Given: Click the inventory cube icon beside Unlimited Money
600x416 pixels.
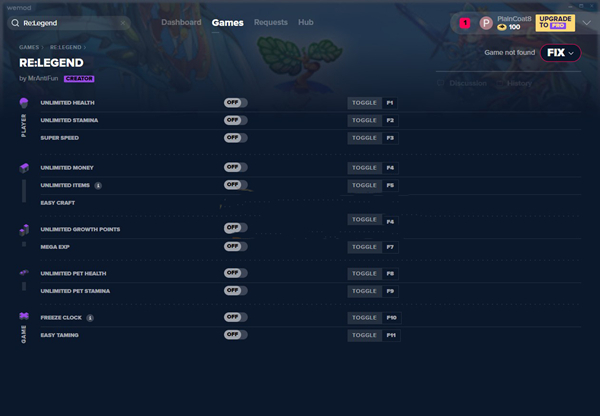Looking at the screenshot, I should click(x=24, y=168).
